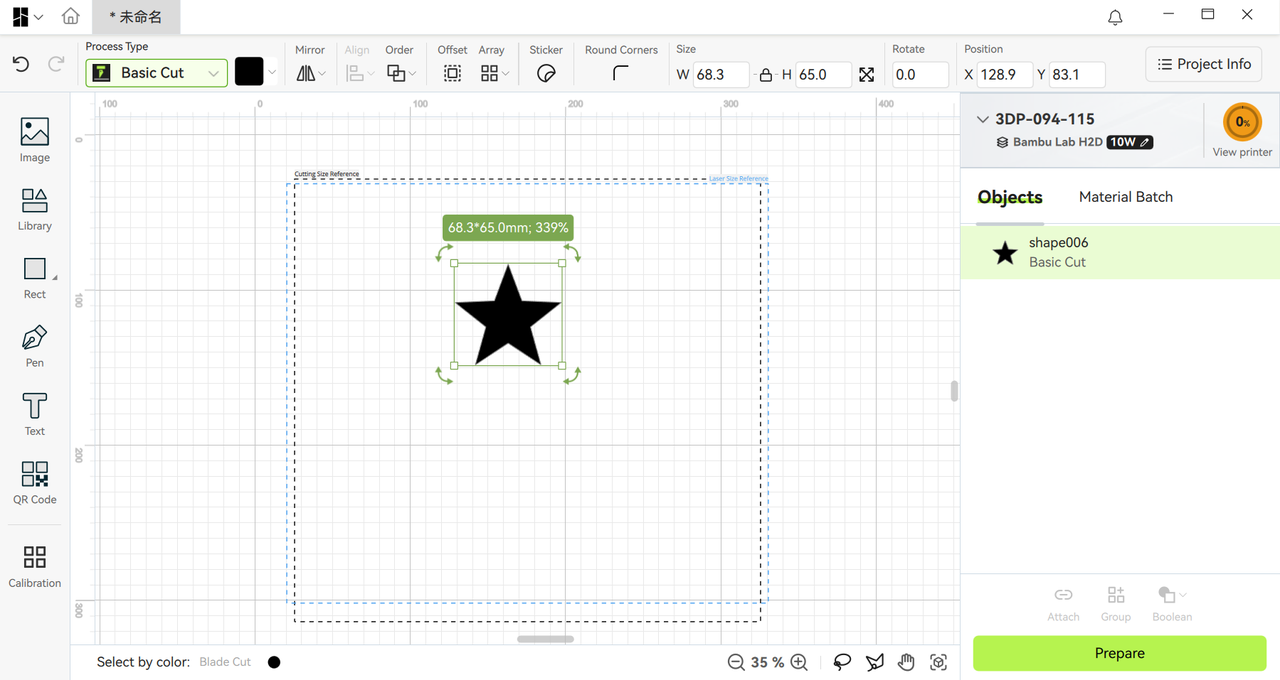Screen dimensions: 1280x680
Task: Open the Library panel
Action: point(34,209)
